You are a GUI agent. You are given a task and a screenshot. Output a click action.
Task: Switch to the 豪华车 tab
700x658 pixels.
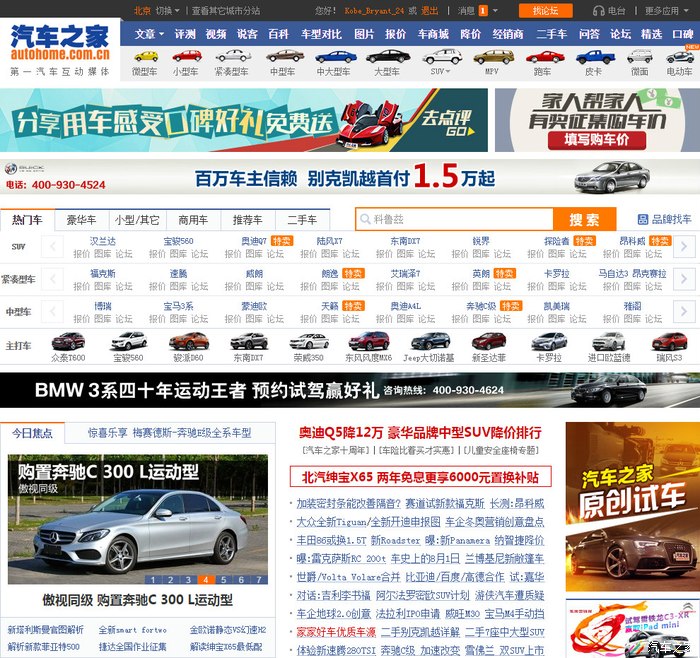point(81,219)
